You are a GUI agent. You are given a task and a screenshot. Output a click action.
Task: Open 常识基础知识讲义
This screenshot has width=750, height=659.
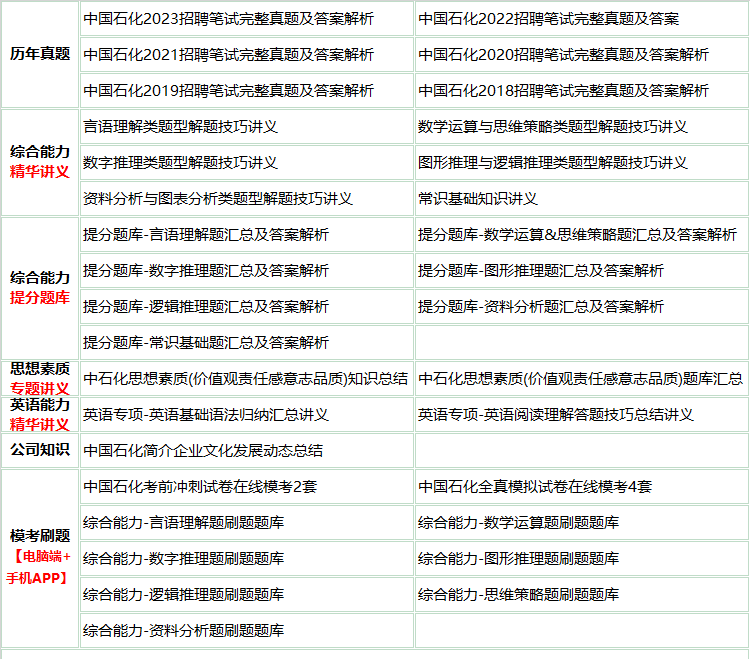click(x=478, y=198)
